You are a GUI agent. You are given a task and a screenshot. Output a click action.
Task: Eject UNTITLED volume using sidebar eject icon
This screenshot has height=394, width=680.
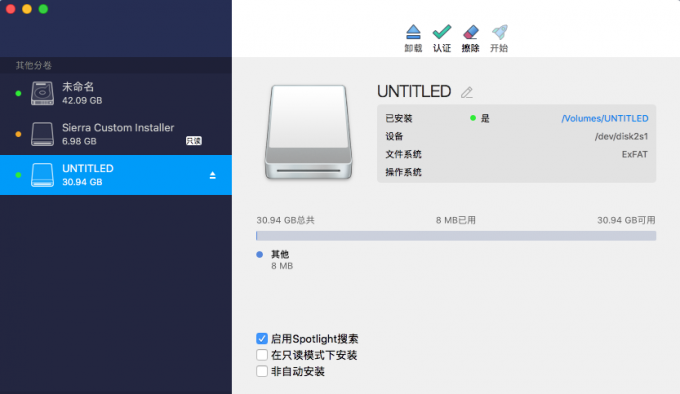[212, 175]
